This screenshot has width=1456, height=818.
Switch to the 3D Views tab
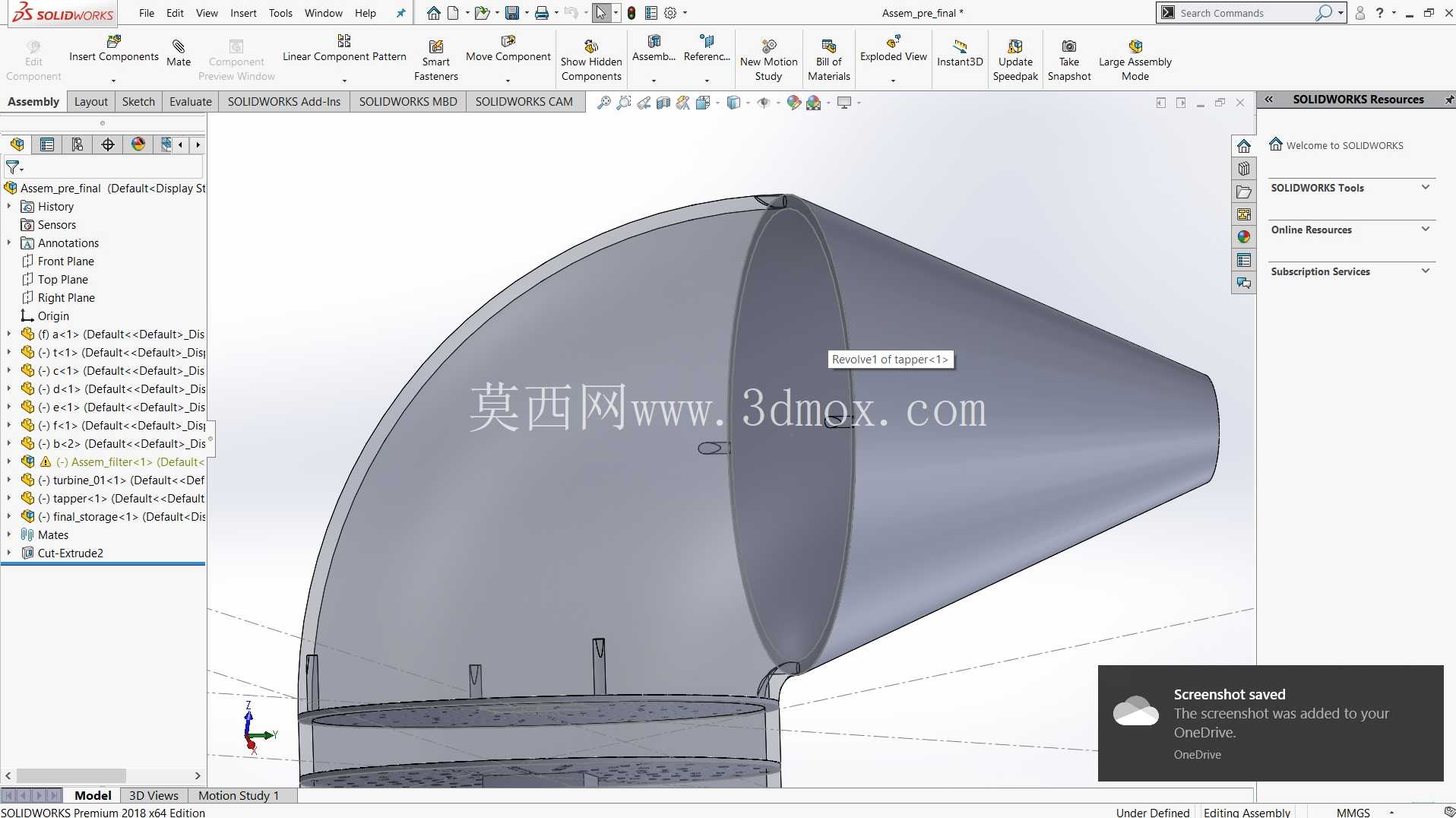(x=154, y=795)
